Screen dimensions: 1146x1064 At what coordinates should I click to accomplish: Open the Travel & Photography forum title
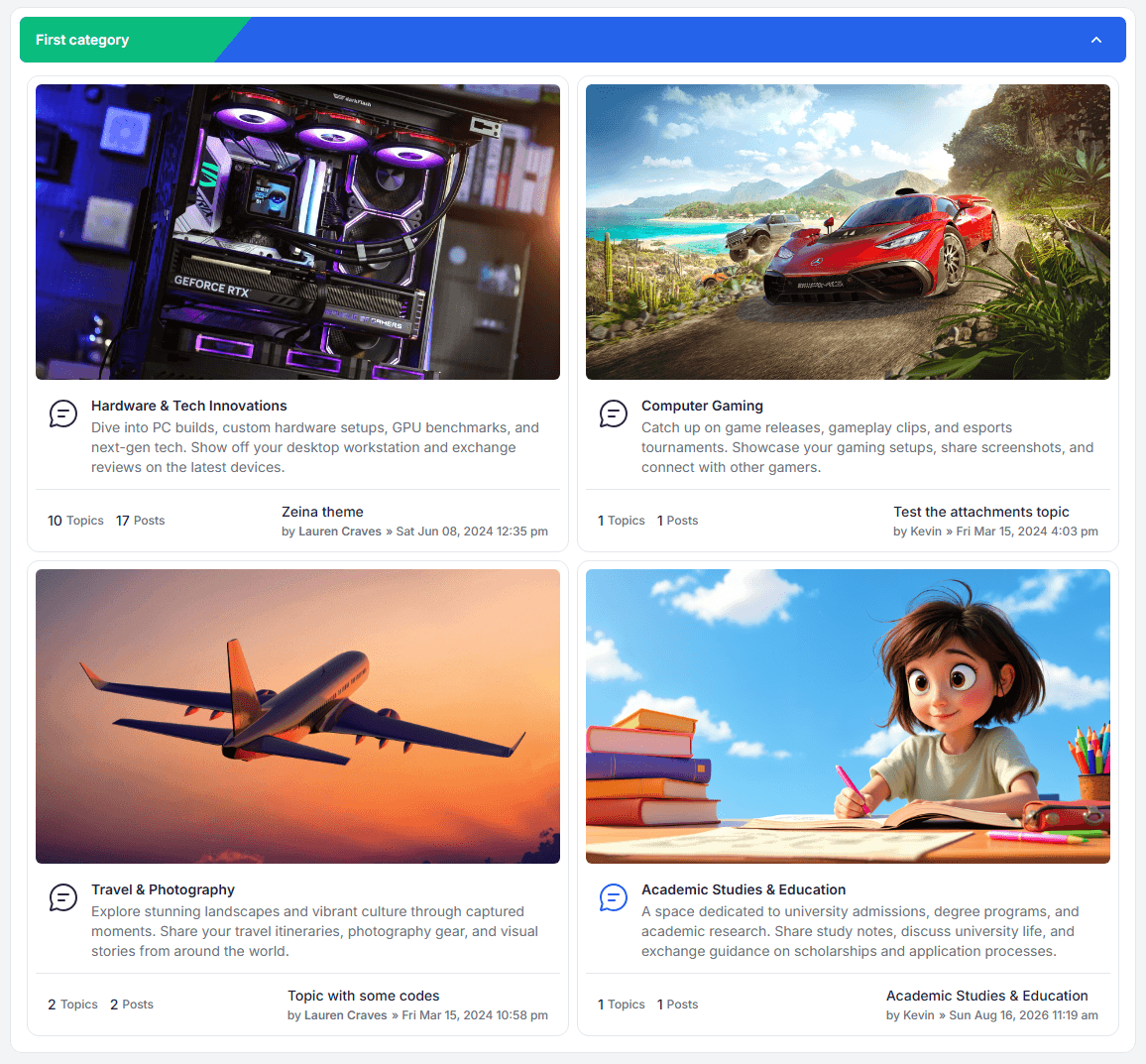(x=163, y=889)
